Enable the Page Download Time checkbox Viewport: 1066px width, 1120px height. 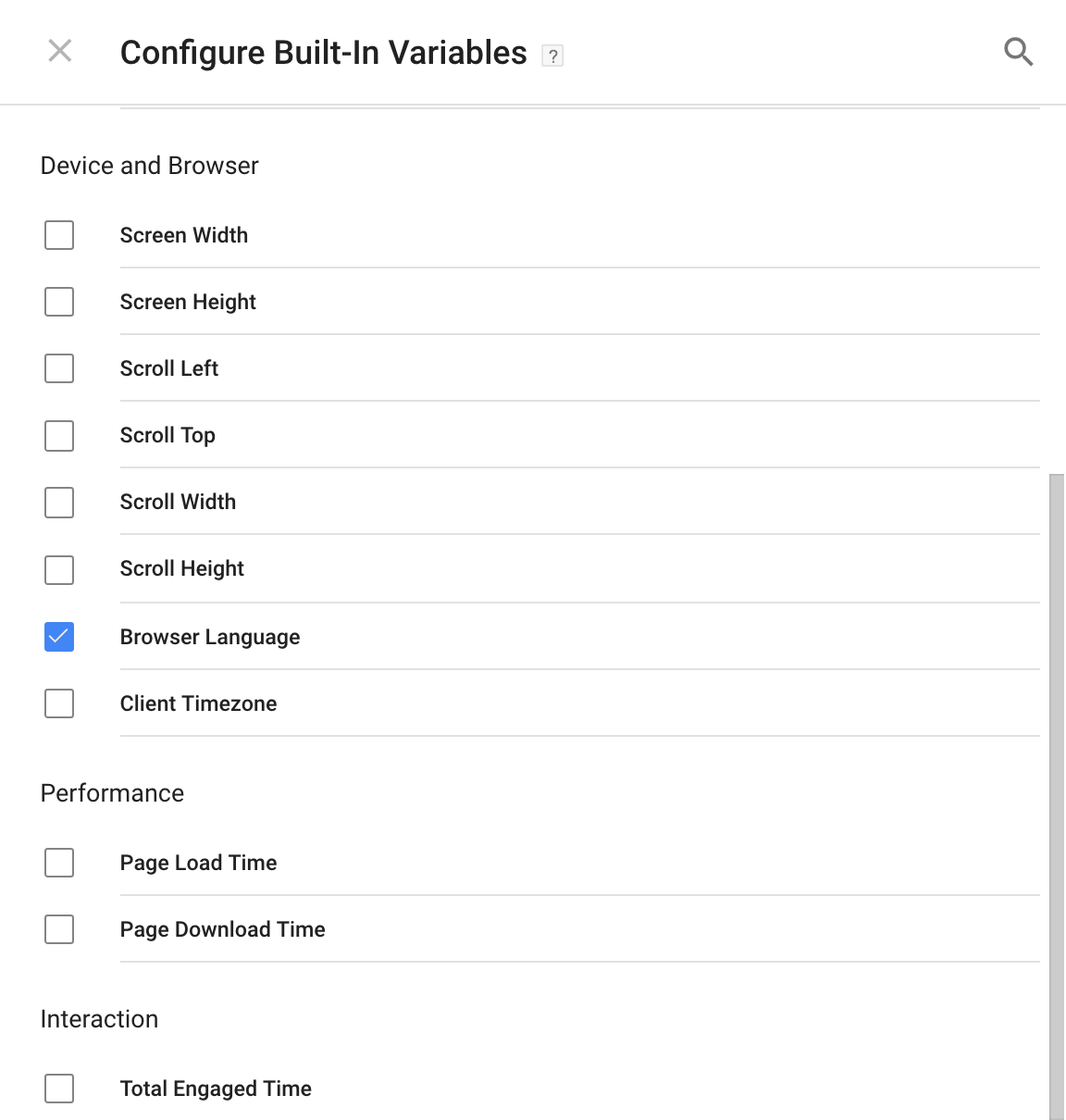coord(59,929)
